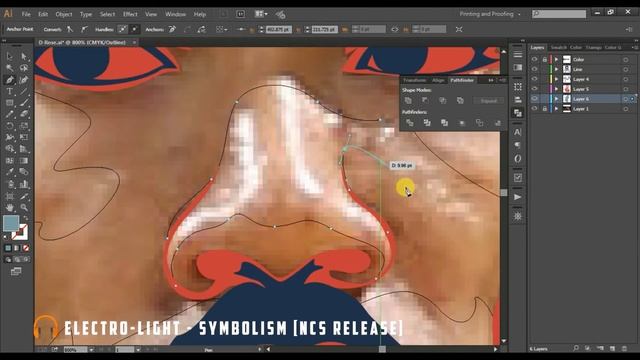The height and width of the screenshot is (360, 640).
Task: Select the Pen tool
Action: [10, 80]
